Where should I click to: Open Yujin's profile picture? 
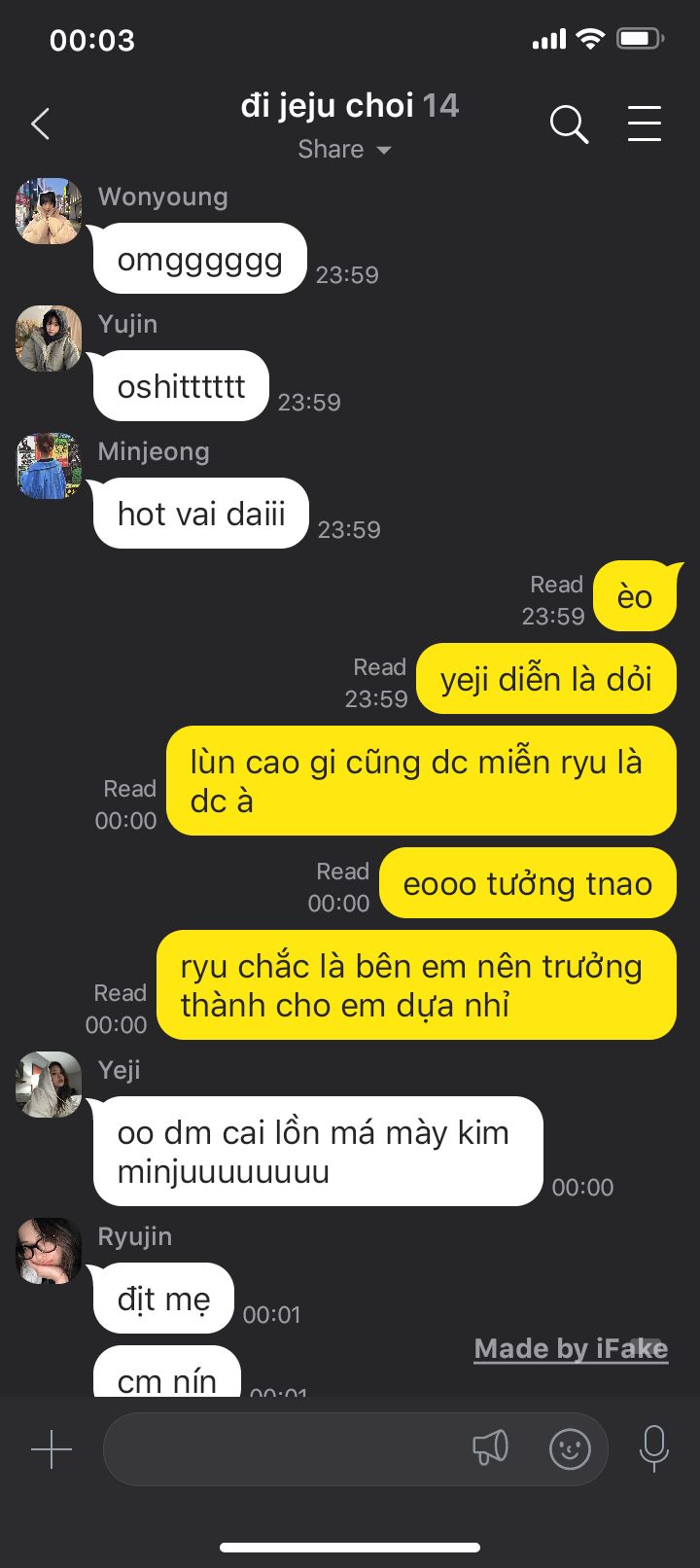click(x=49, y=339)
